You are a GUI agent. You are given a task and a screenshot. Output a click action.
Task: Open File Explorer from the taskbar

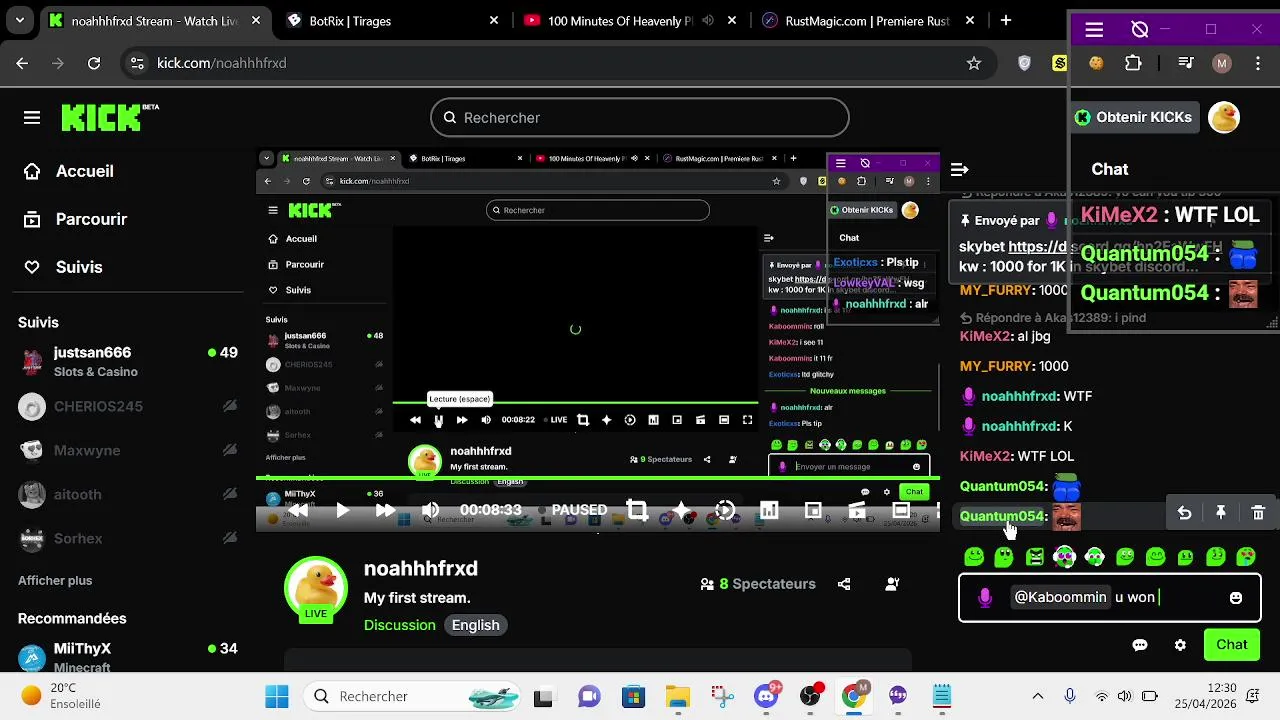pos(678,696)
